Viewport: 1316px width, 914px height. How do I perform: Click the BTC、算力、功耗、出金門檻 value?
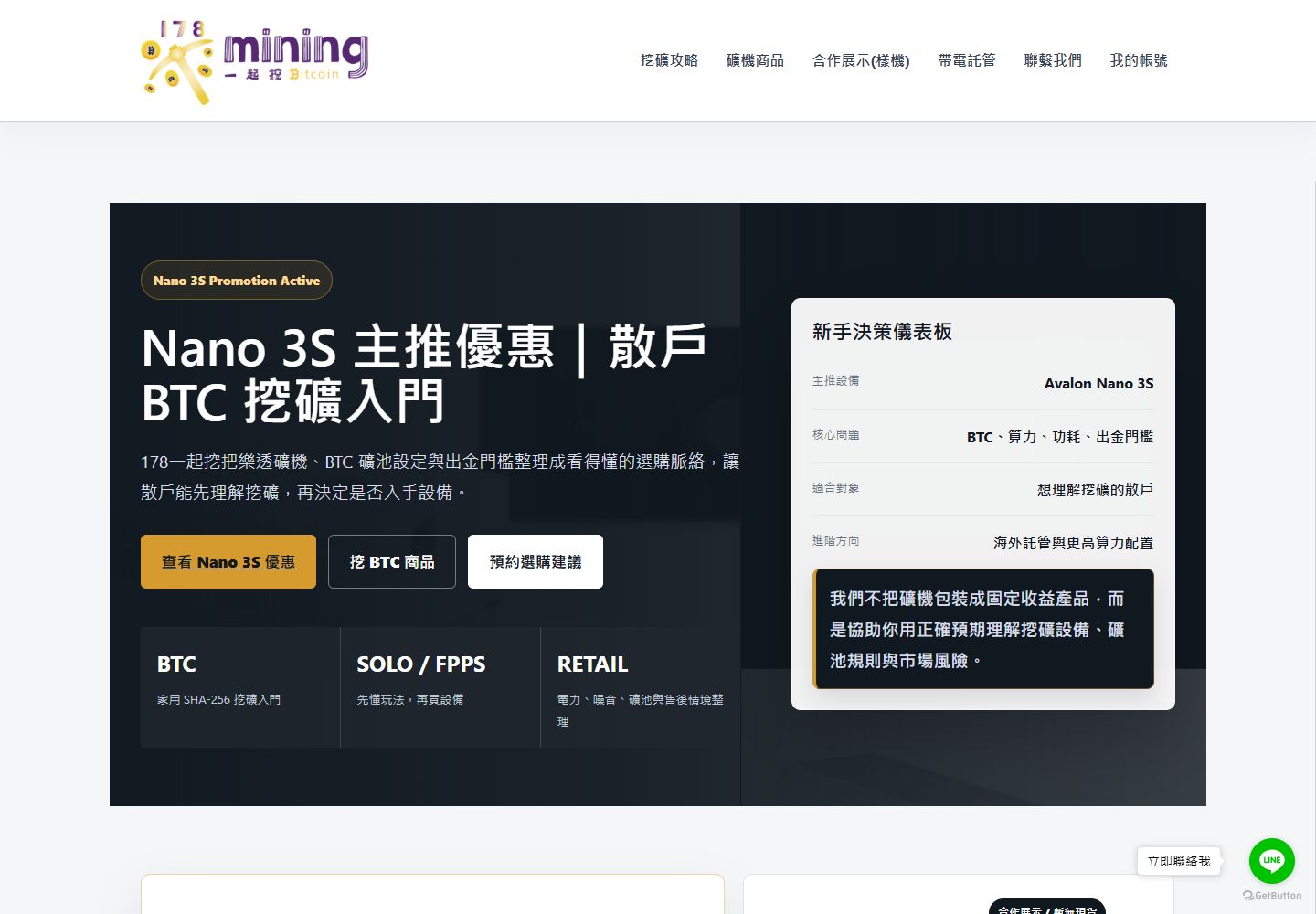(x=1060, y=437)
